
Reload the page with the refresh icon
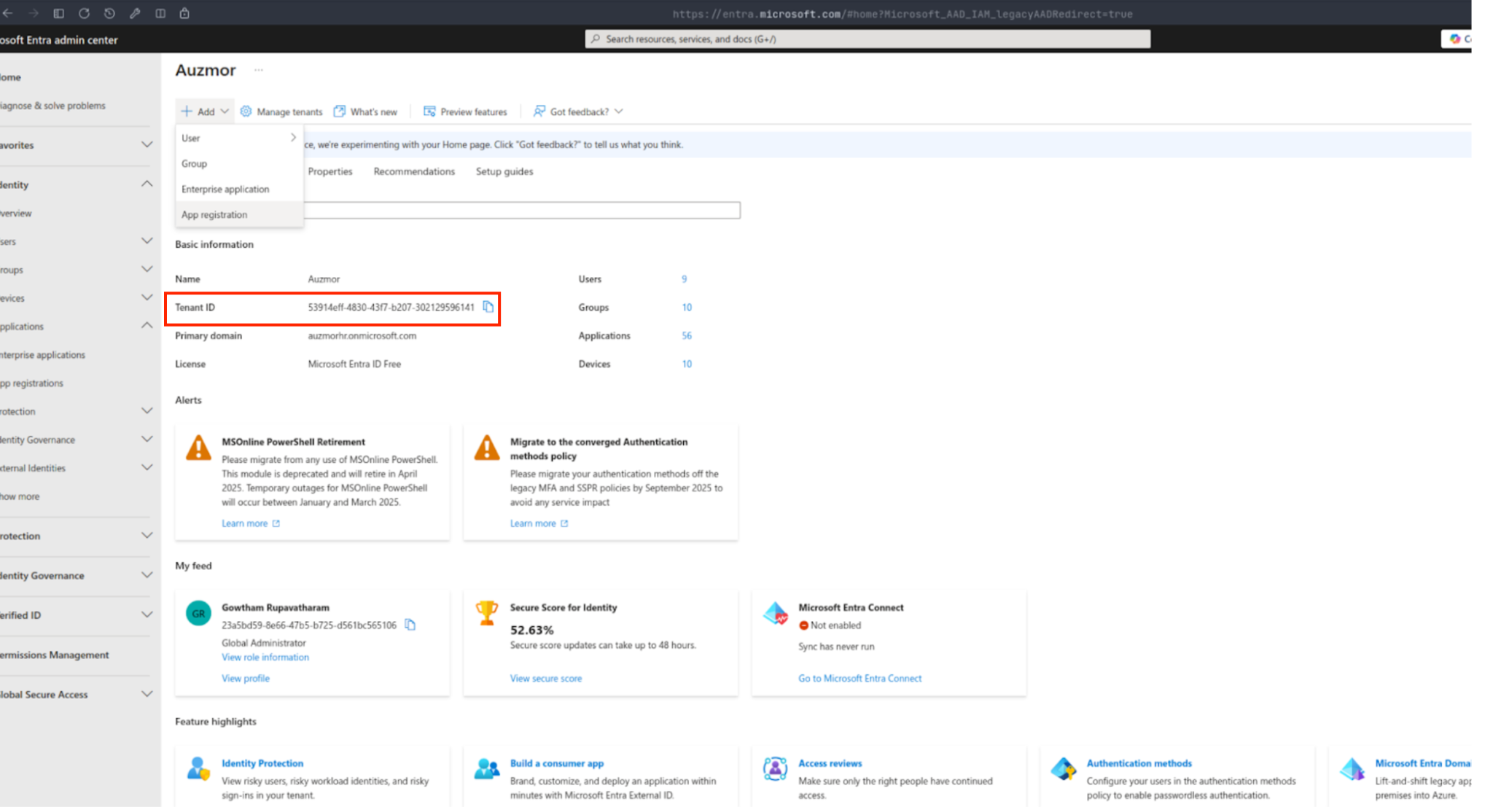point(84,13)
